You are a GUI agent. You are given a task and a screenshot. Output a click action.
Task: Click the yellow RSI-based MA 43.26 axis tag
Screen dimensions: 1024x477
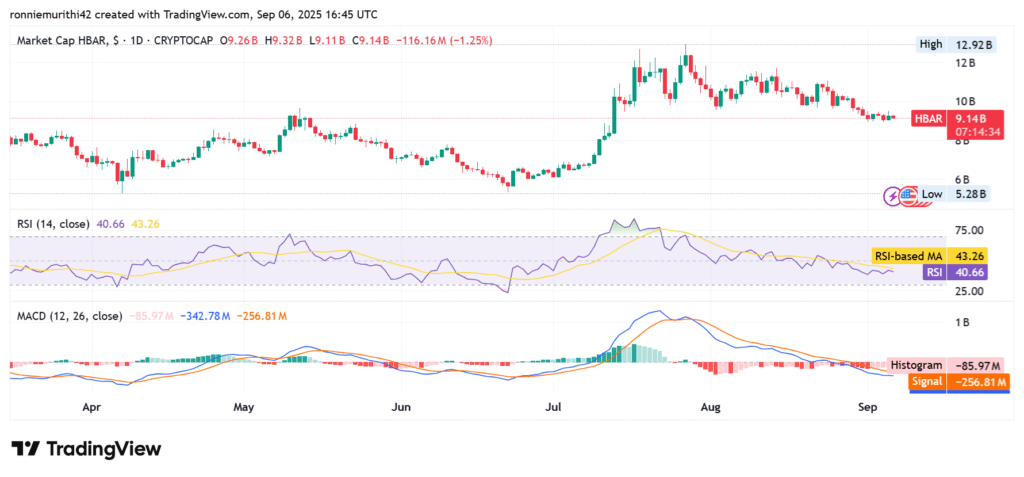point(930,256)
